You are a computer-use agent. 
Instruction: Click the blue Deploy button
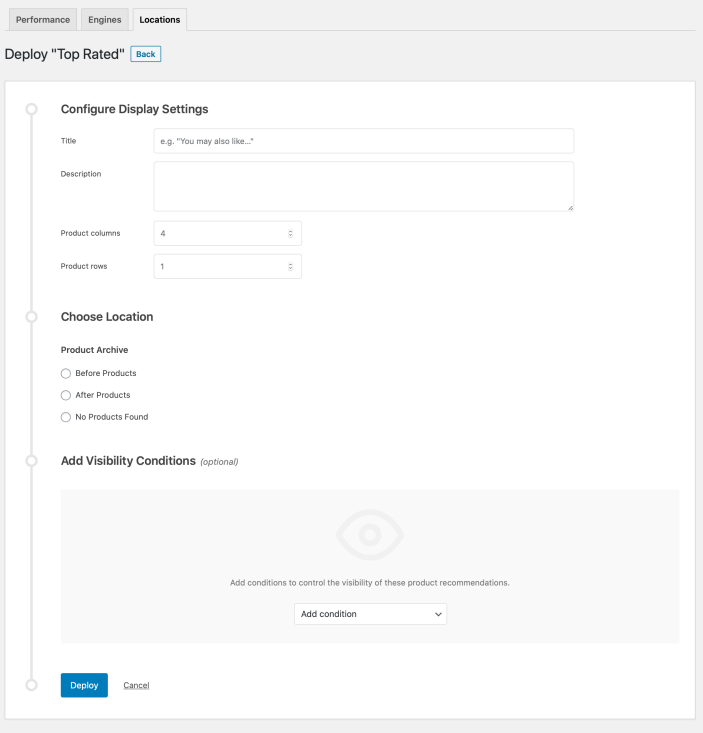point(84,685)
